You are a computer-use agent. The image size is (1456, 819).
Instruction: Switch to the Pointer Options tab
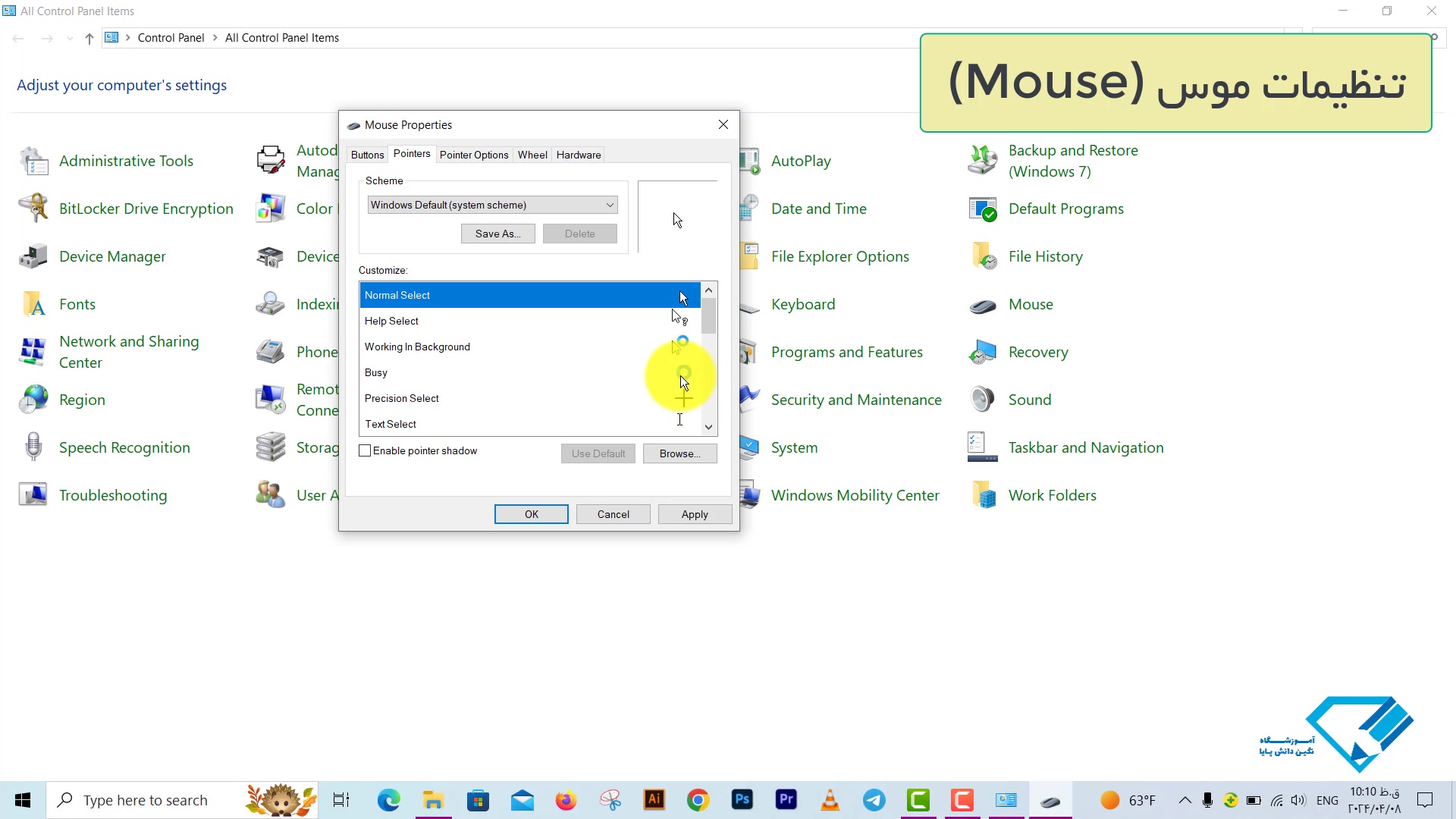[x=474, y=155]
